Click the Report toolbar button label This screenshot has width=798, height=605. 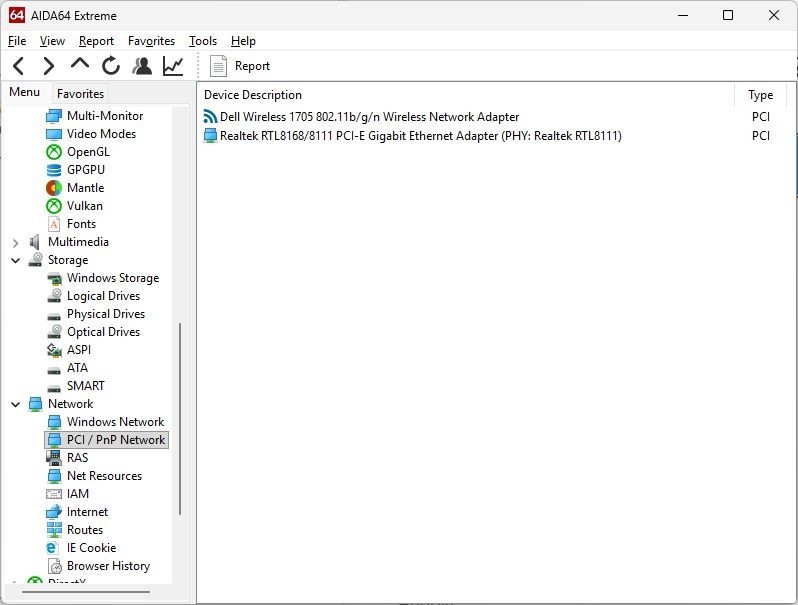click(252, 66)
